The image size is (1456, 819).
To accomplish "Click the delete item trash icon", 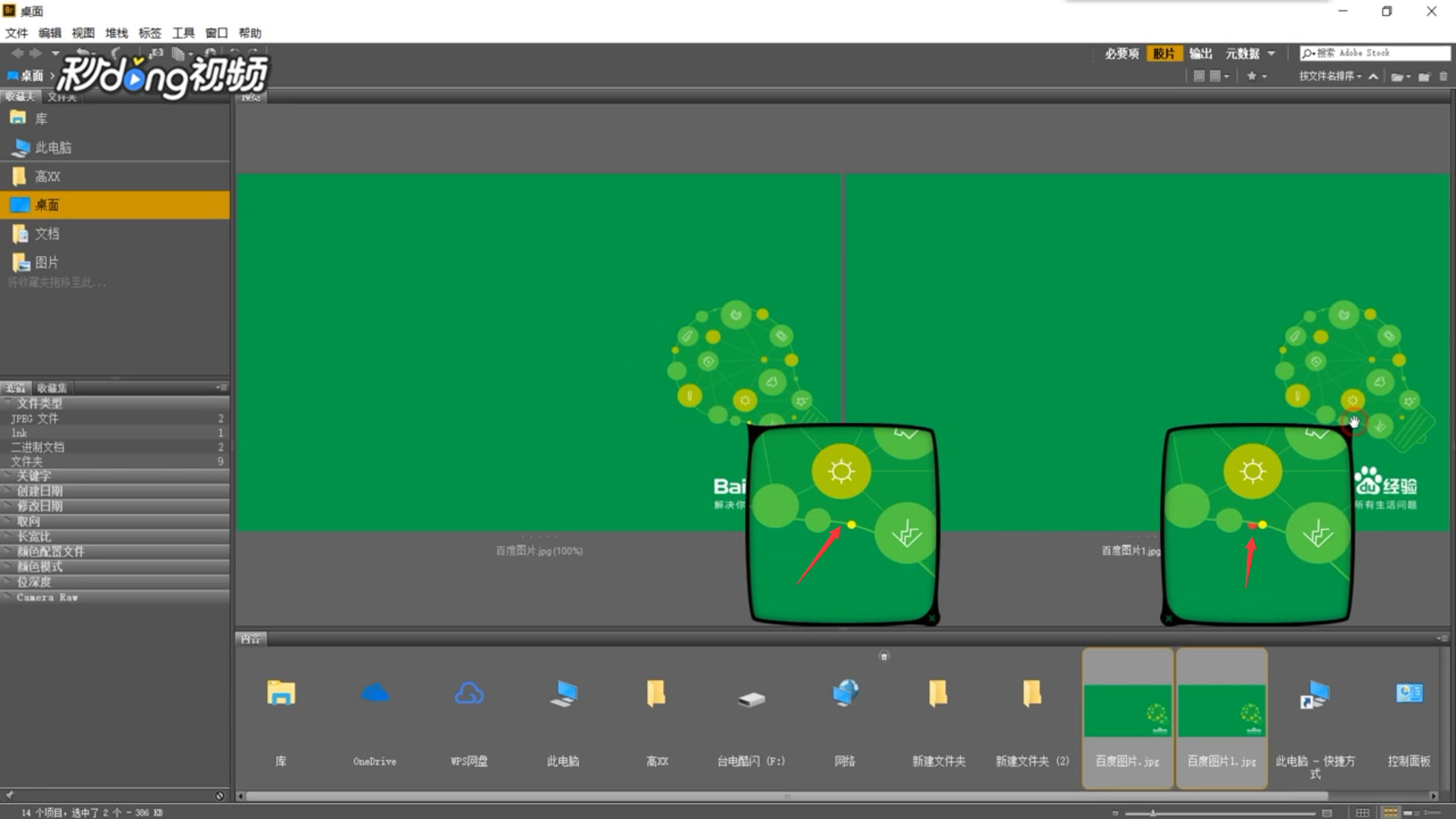I will point(1443,76).
